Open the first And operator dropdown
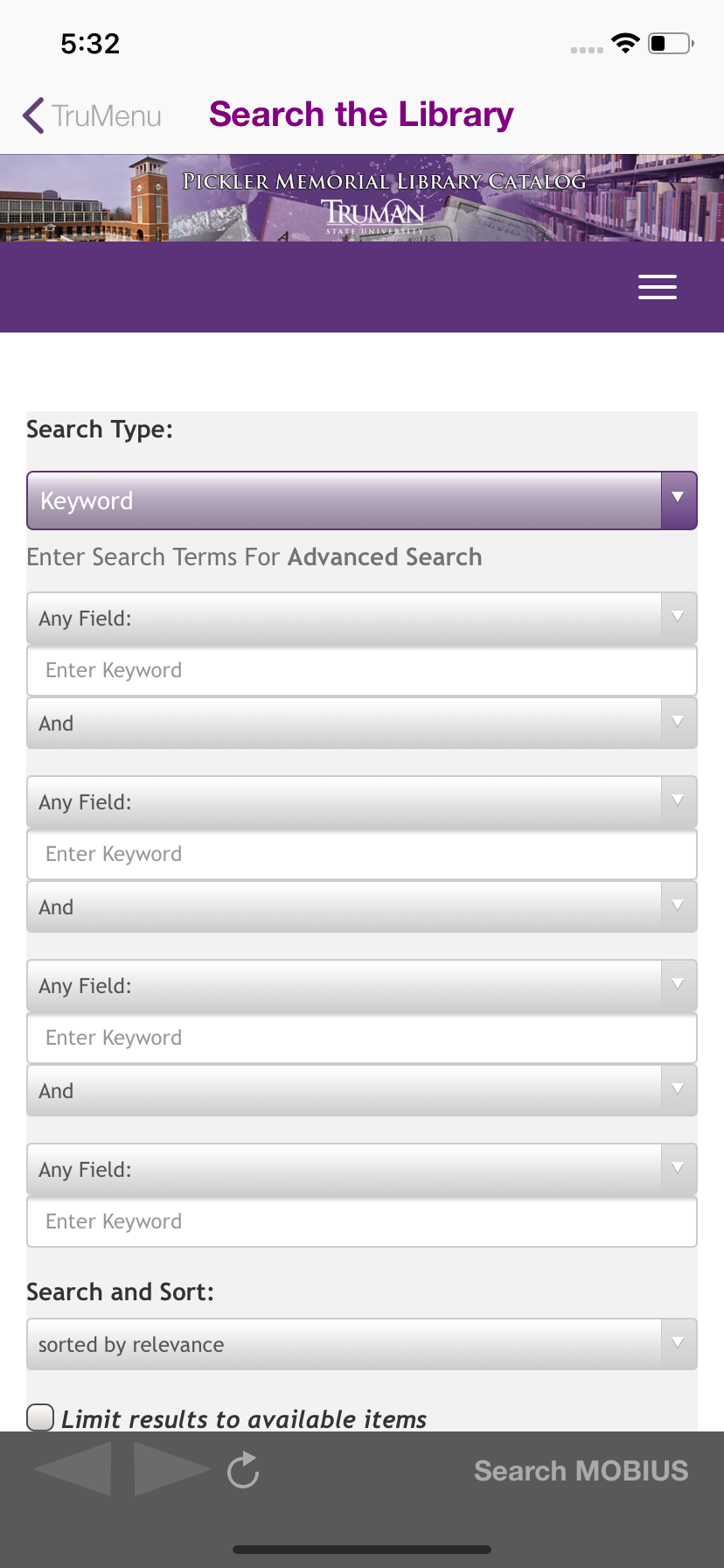This screenshot has width=724, height=1568. coord(362,724)
